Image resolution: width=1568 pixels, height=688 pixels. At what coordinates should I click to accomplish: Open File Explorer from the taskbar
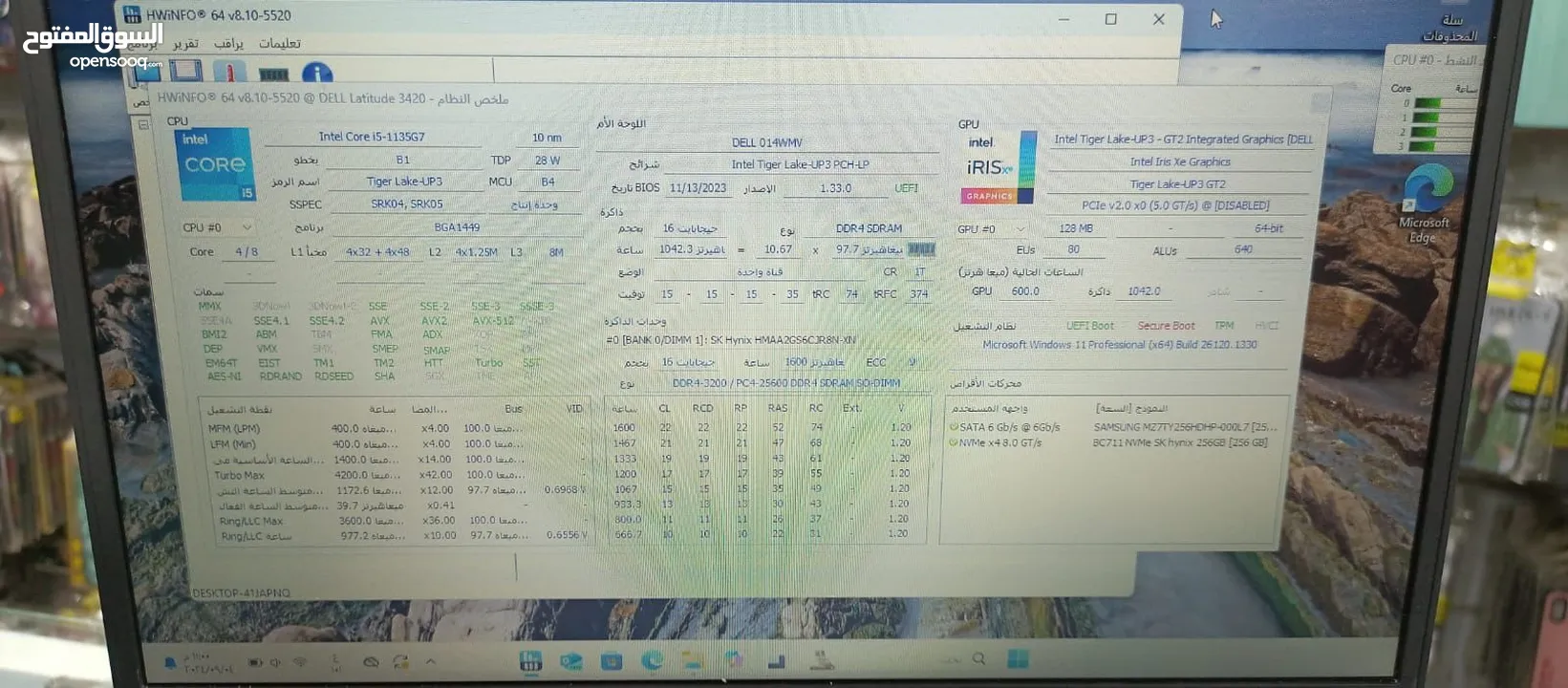click(693, 660)
